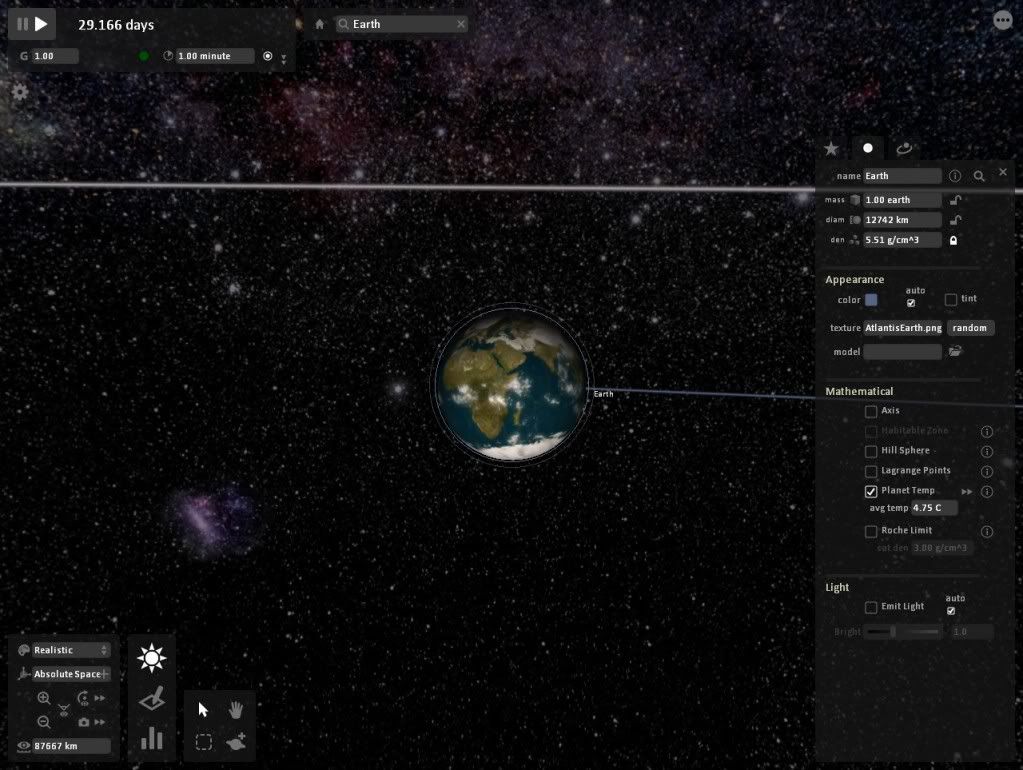Expand the time panel double-arrow

pos(283,60)
